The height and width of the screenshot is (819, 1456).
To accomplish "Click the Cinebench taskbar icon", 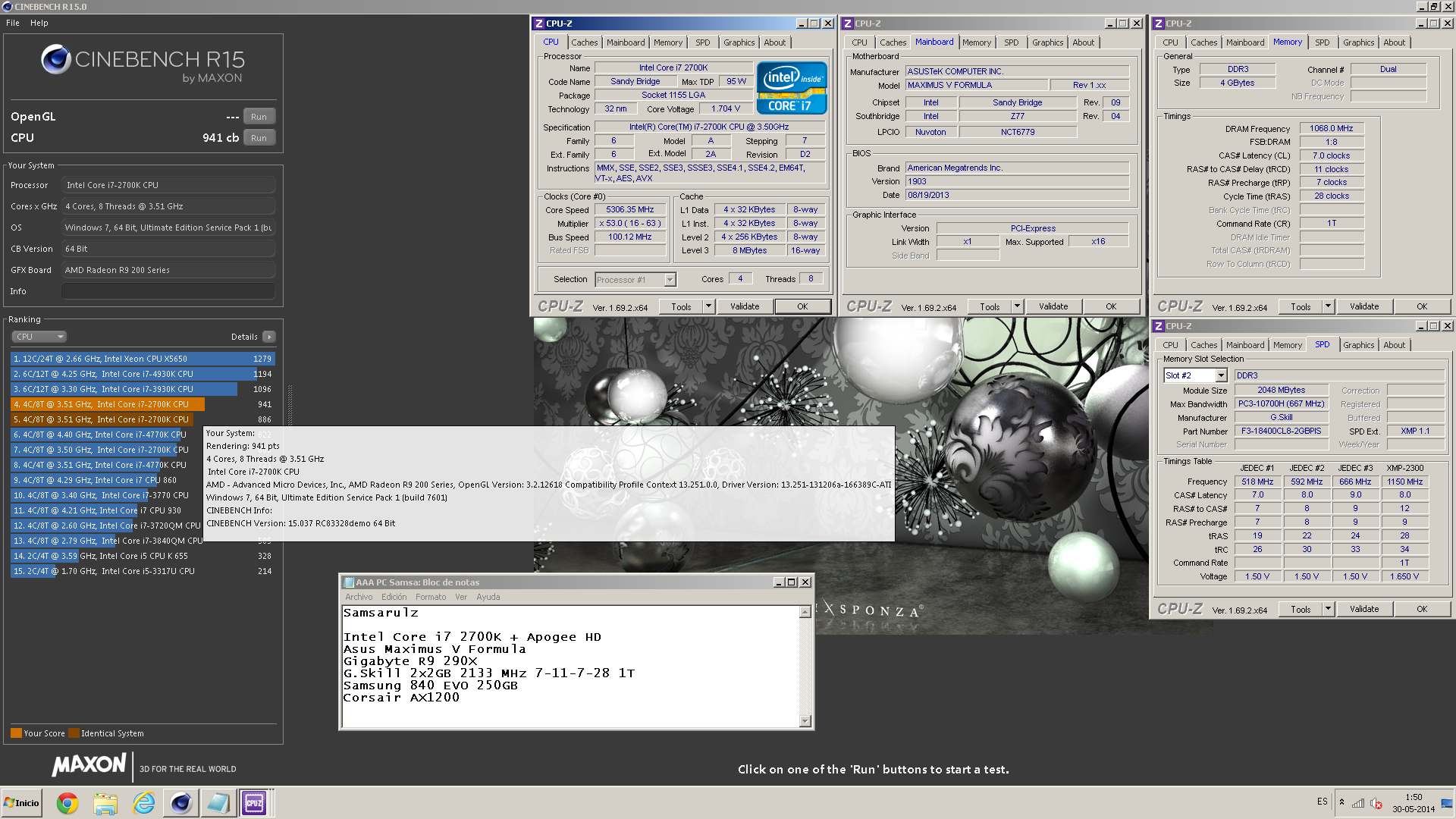I will pos(180,803).
